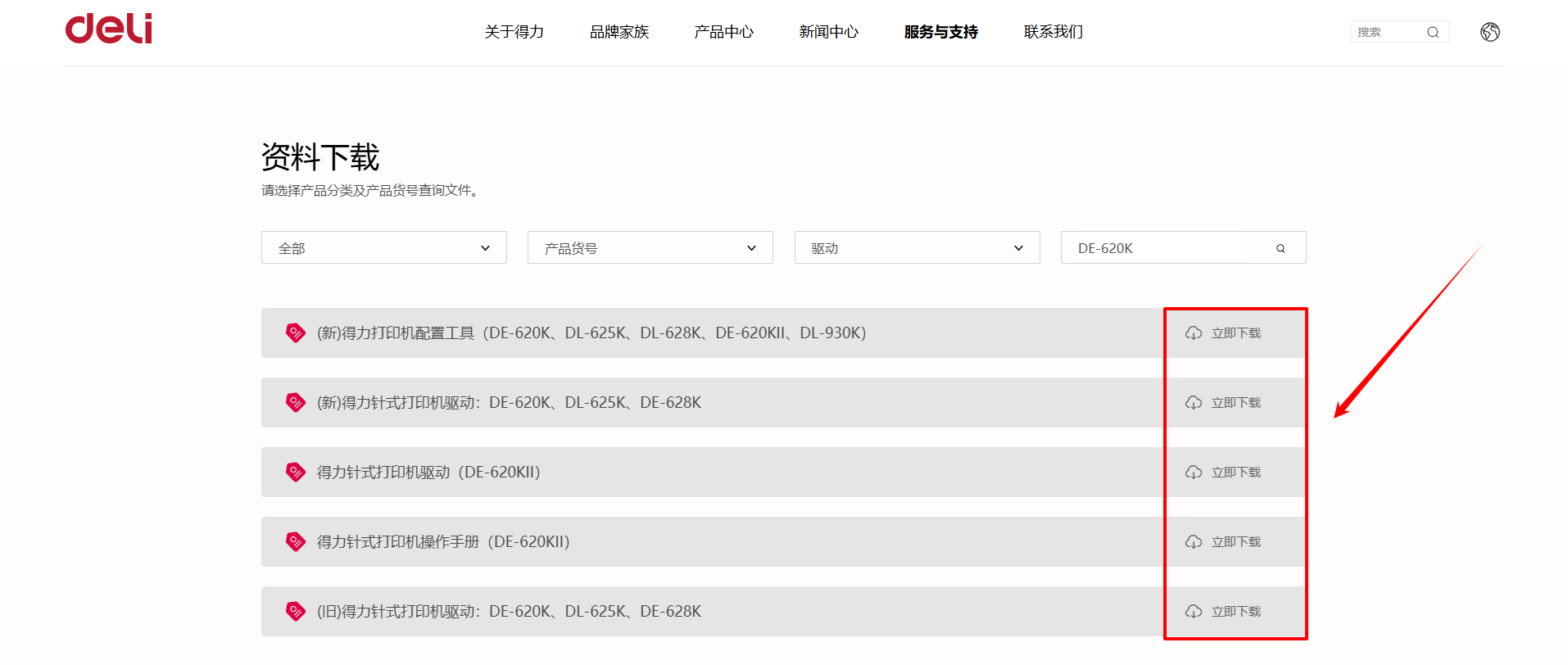1568x665 pixels.
Task: Open 产品中心 menu
Action: tap(724, 32)
